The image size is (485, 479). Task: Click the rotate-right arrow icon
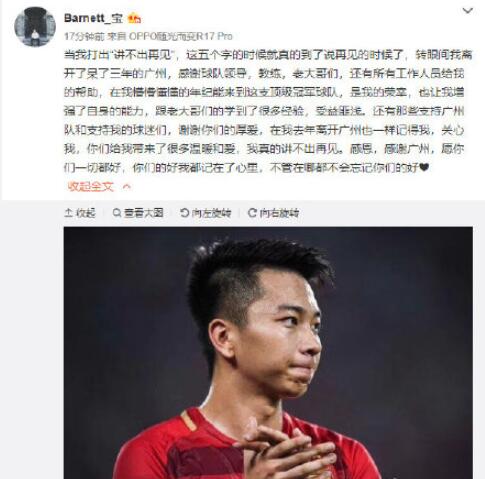252,213
